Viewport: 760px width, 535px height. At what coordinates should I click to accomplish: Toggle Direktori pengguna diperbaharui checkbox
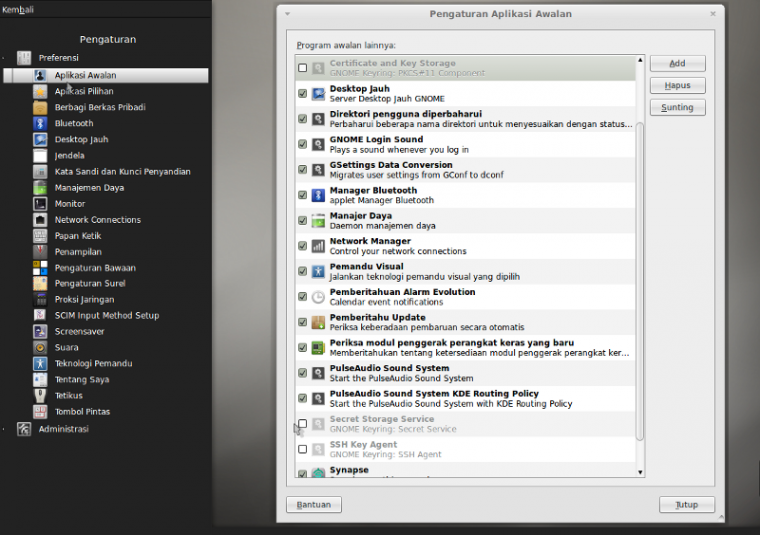point(302,119)
